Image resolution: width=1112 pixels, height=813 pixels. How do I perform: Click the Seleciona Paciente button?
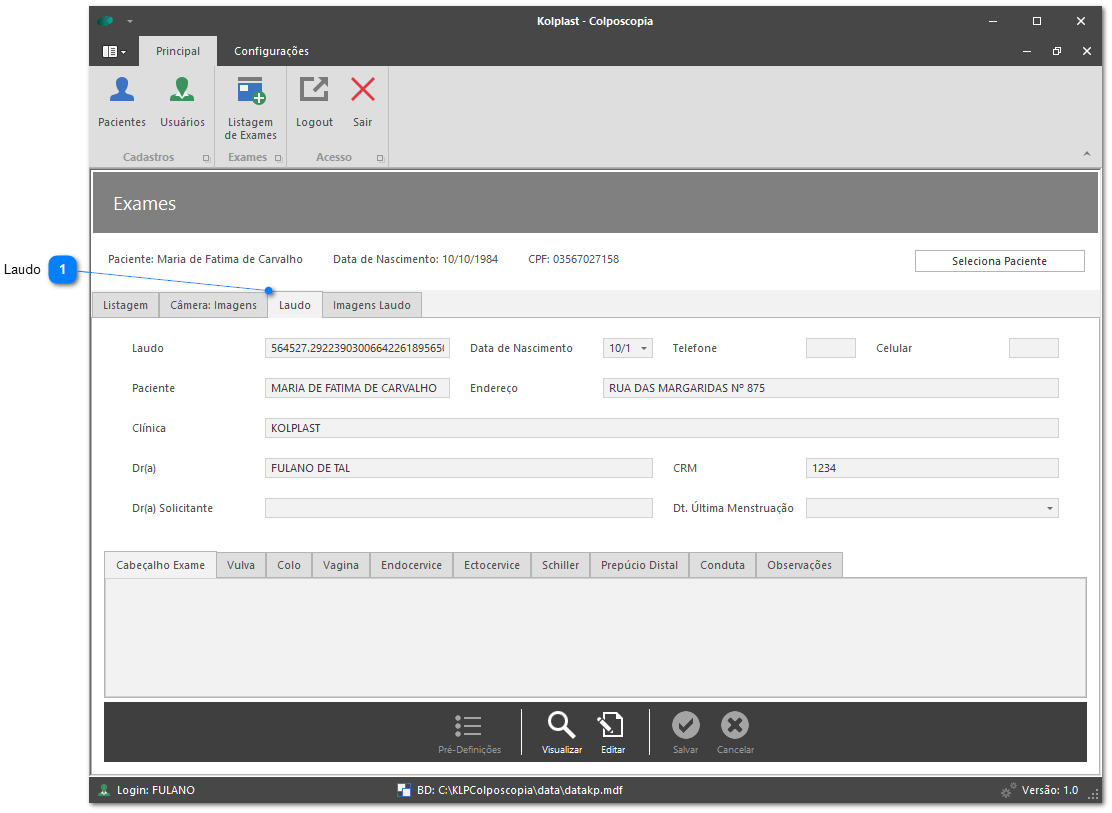tap(999, 261)
